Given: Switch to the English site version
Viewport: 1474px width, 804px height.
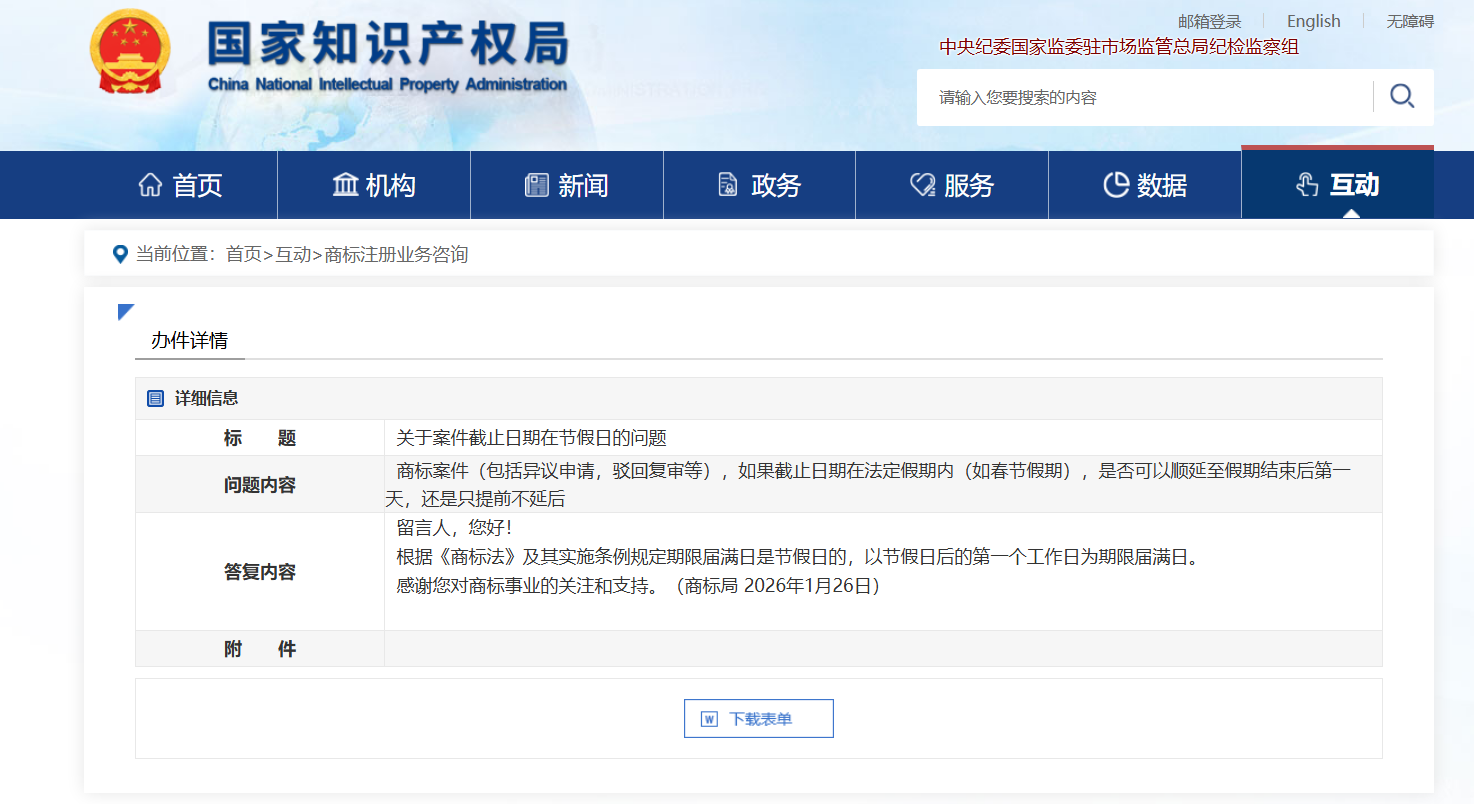Looking at the screenshot, I should [1313, 21].
